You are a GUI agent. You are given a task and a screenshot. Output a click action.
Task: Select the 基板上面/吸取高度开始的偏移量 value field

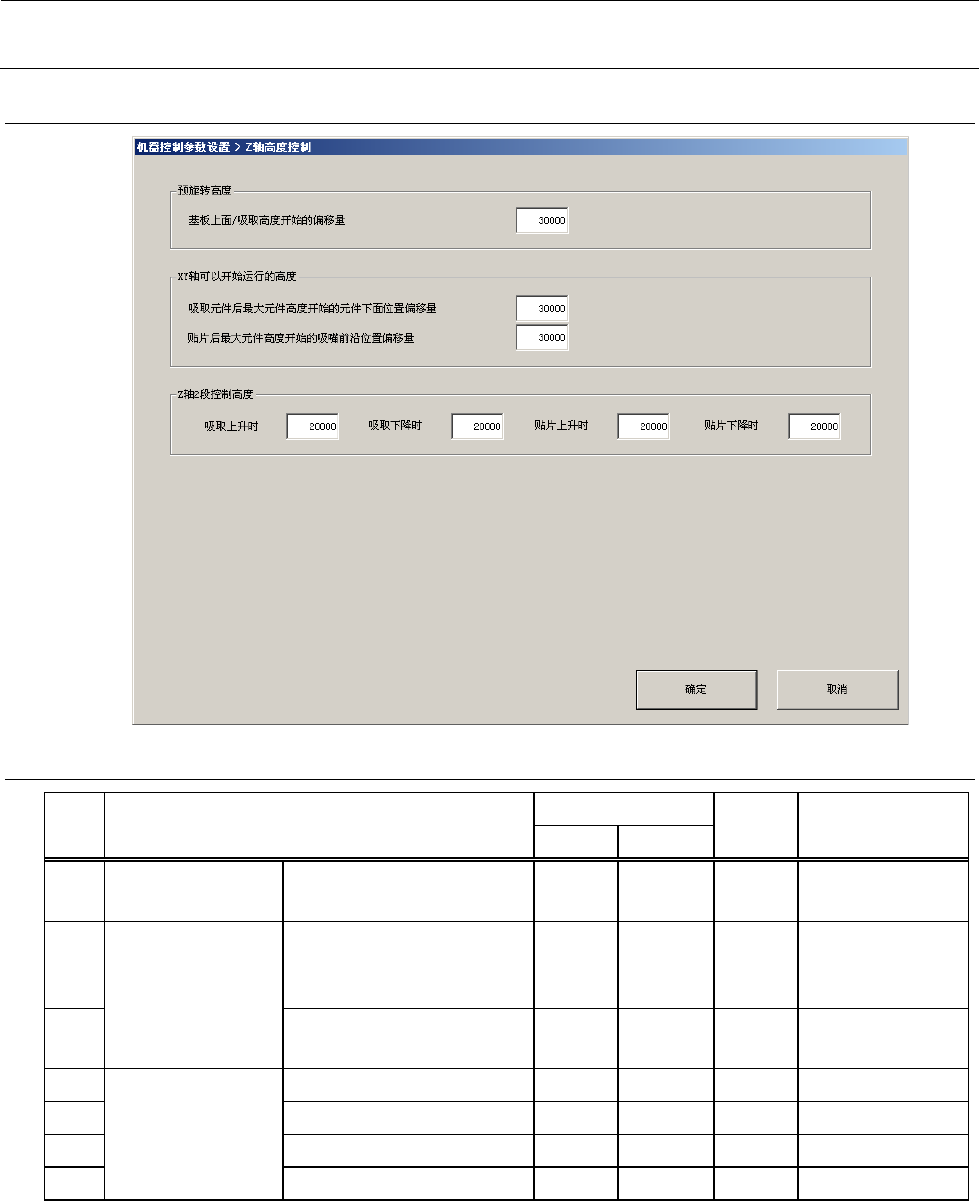click(542, 220)
